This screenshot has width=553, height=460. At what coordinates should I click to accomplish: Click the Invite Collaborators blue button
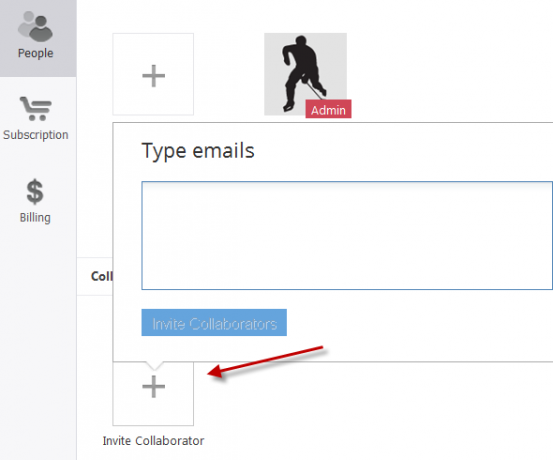[x=214, y=322]
